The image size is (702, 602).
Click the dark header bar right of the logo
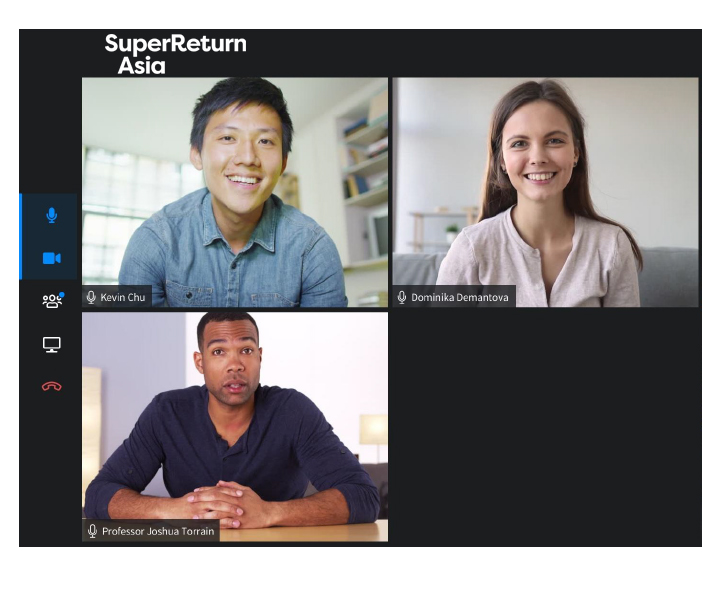click(475, 53)
